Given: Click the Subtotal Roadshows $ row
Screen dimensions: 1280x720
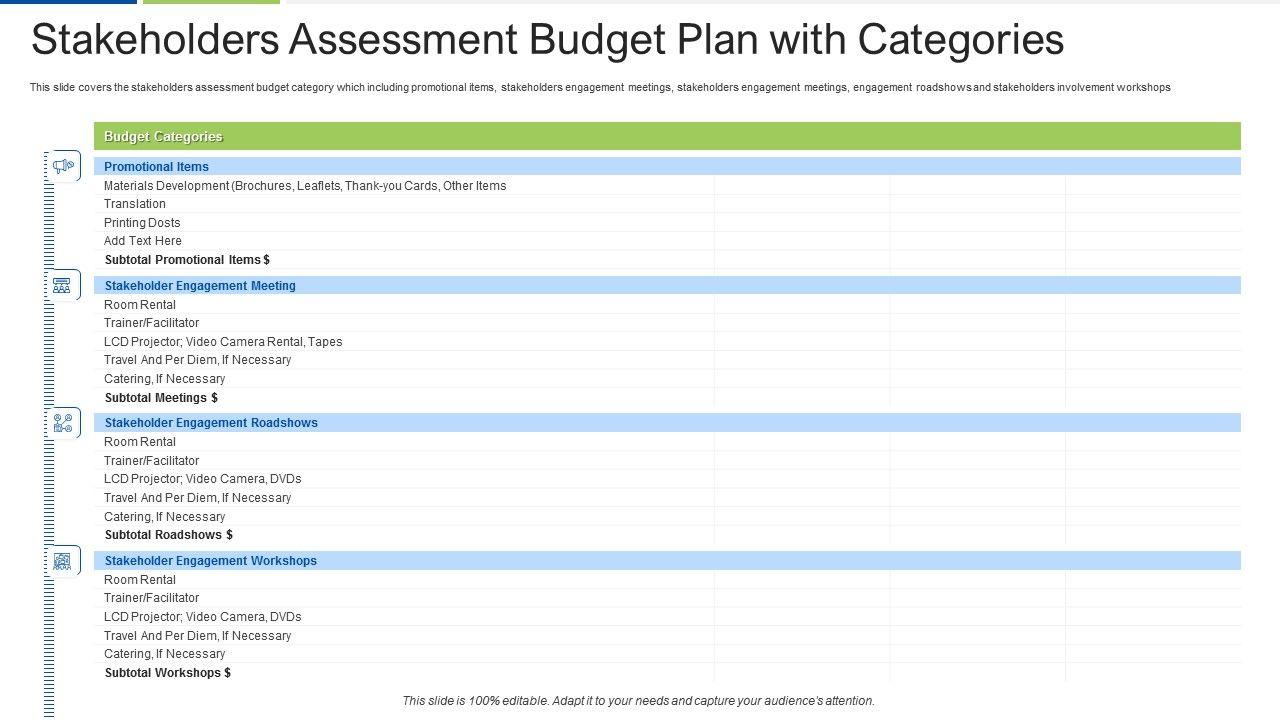Looking at the screenshot, I should pyautogui.click(x=168, y=535).
